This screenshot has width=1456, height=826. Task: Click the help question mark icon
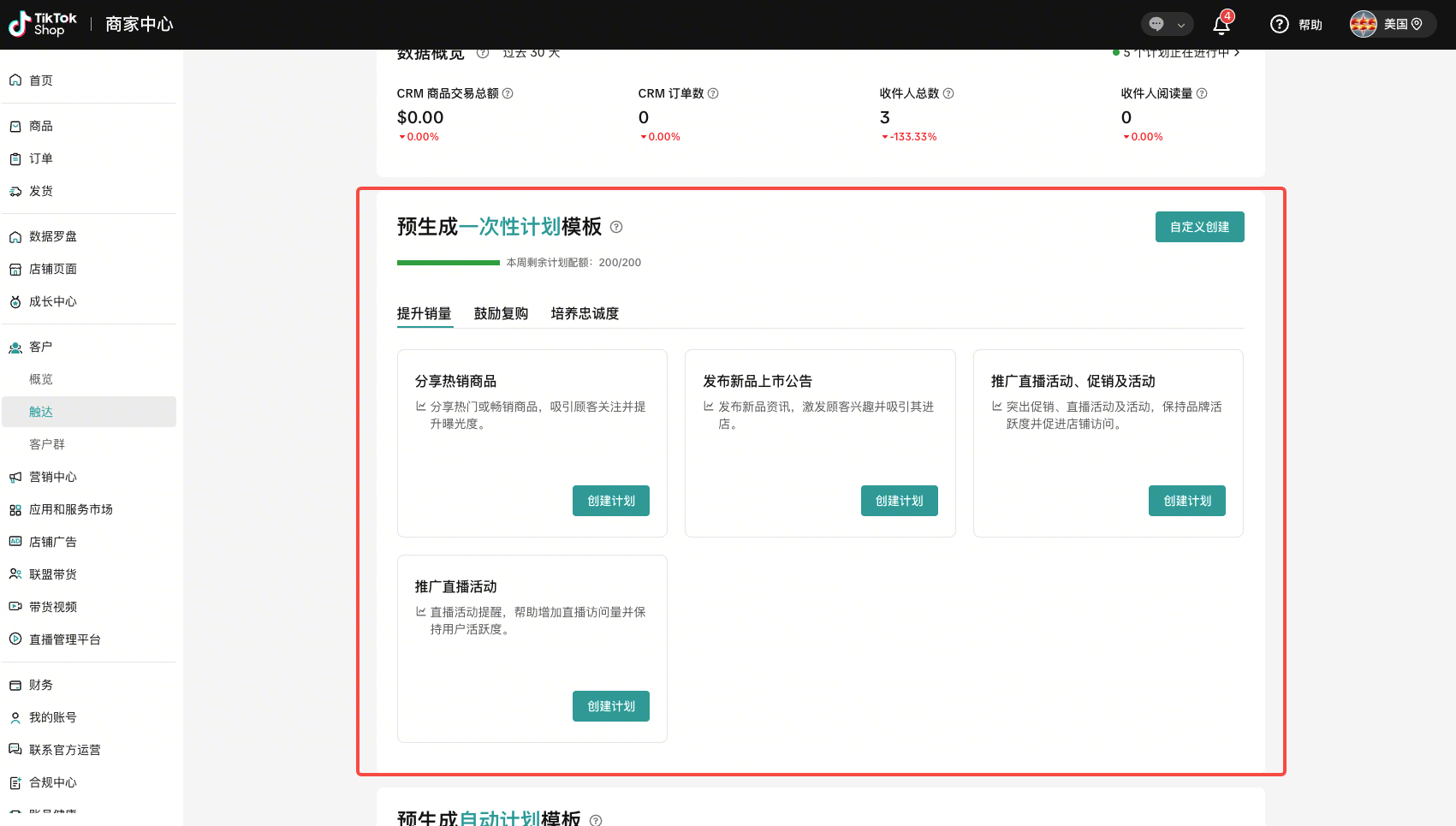[1279, 24]
